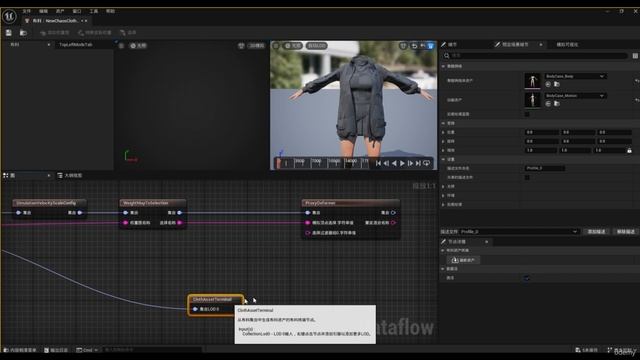Reset the BodyCase_Motion property to default arrow

pyautogui.click(x=637, y=100)
